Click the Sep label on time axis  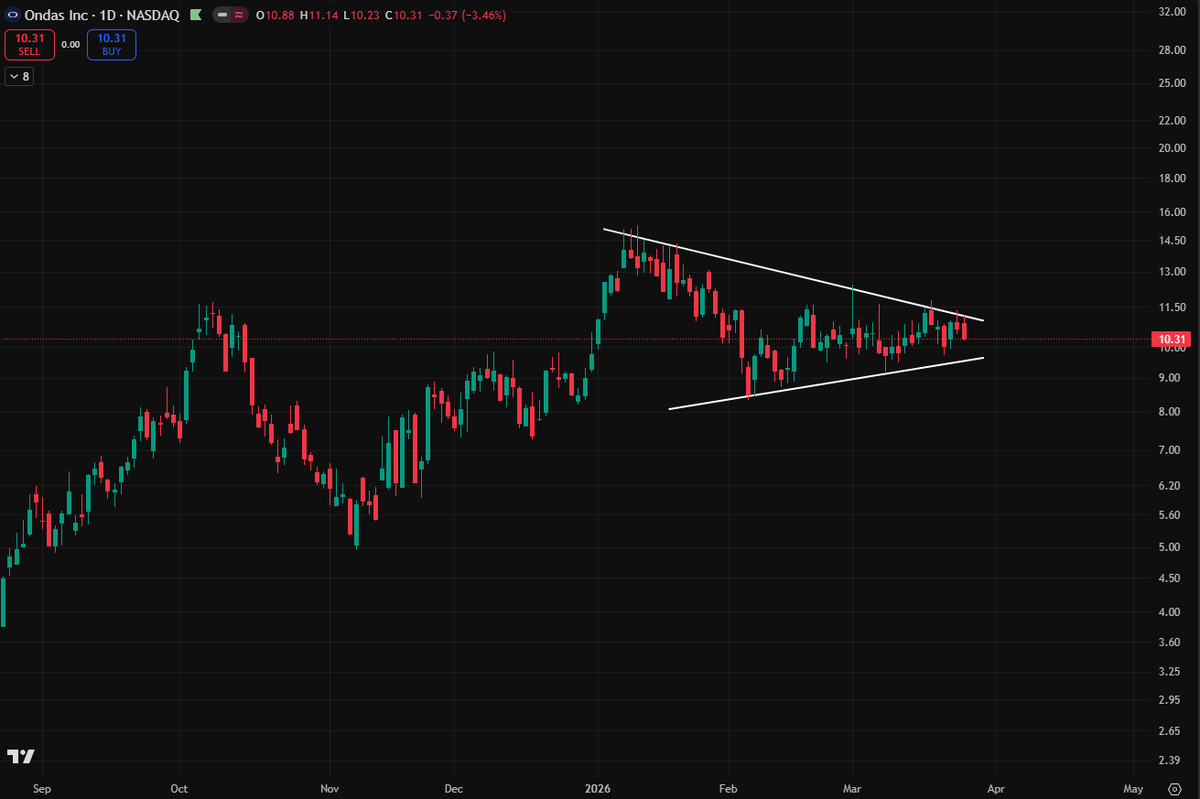[x=42, y=788]
